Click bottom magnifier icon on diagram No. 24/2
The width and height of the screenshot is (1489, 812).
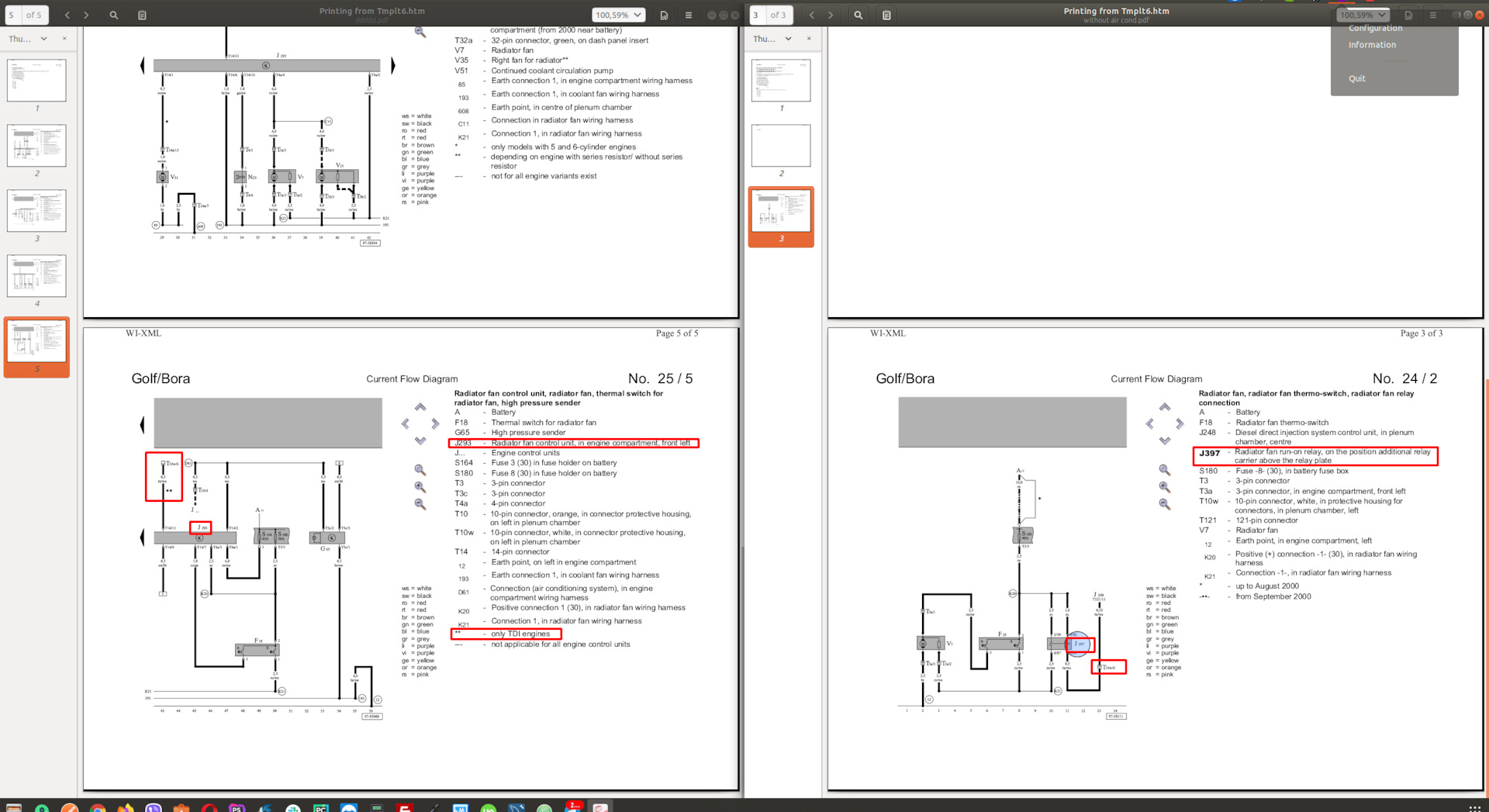[1165, 504]
